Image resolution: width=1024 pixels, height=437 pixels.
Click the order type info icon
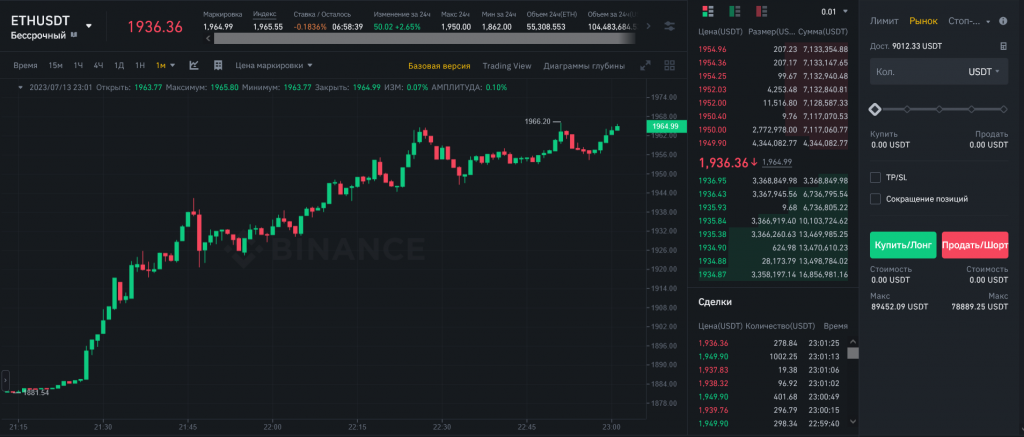[x=1003, y=20]
